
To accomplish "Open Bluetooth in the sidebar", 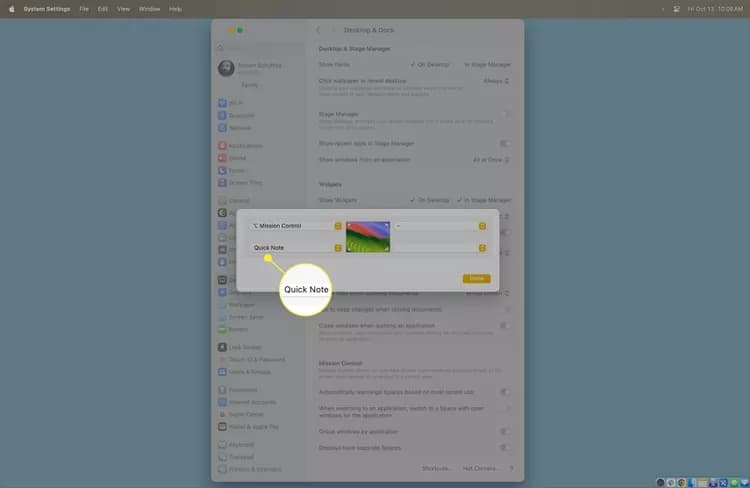I will pos(236,115).
